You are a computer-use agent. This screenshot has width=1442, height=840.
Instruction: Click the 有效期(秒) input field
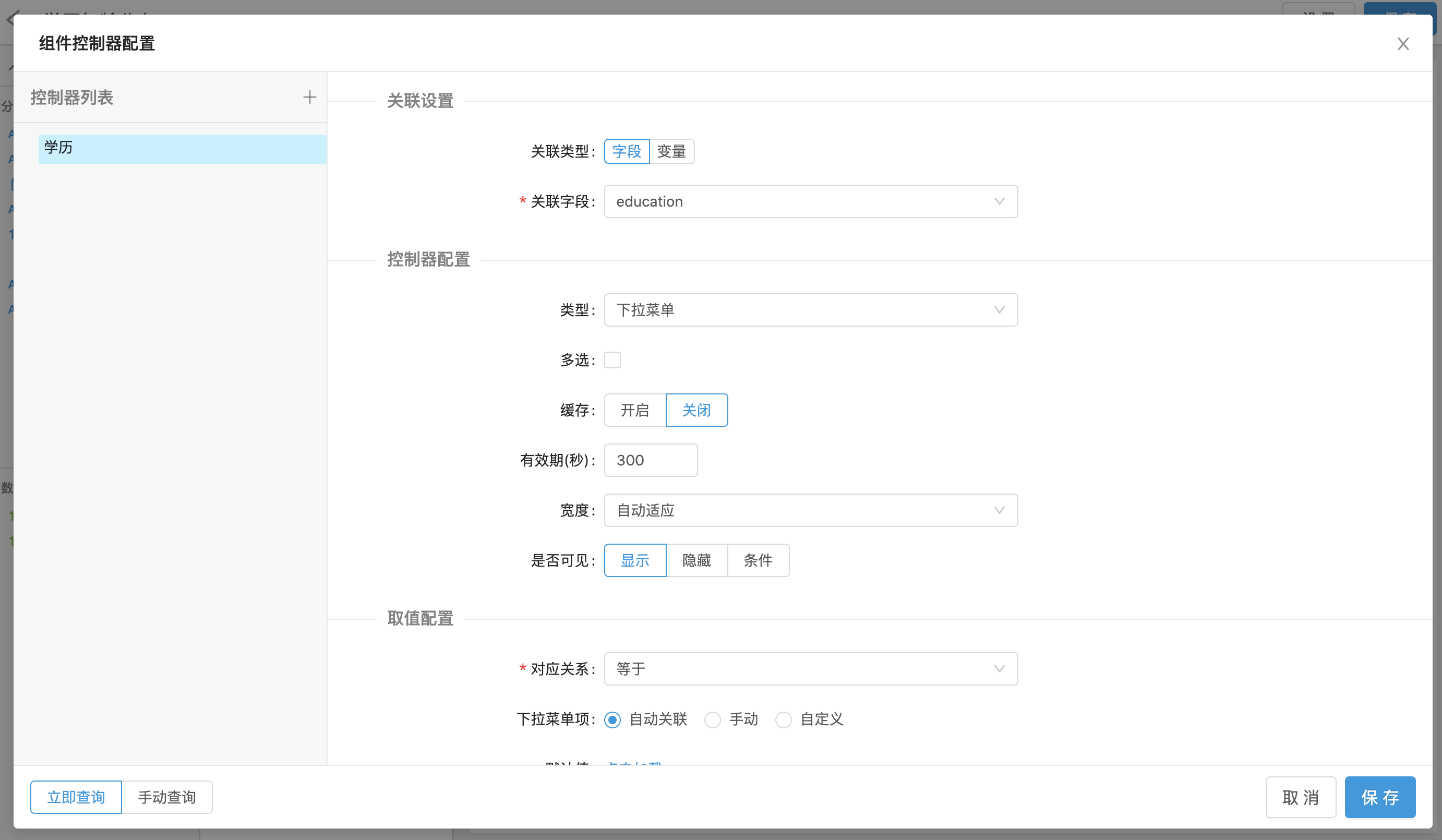[x=651, y=460]
